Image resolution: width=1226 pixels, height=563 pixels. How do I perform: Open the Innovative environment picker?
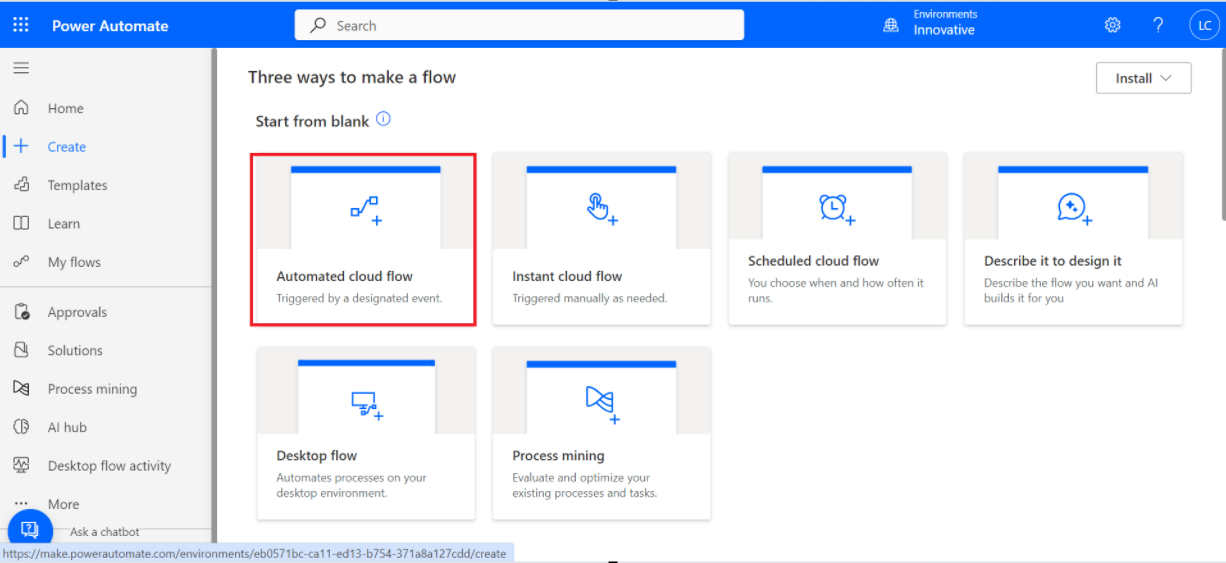pyautogui.click(x=944, y=30)
